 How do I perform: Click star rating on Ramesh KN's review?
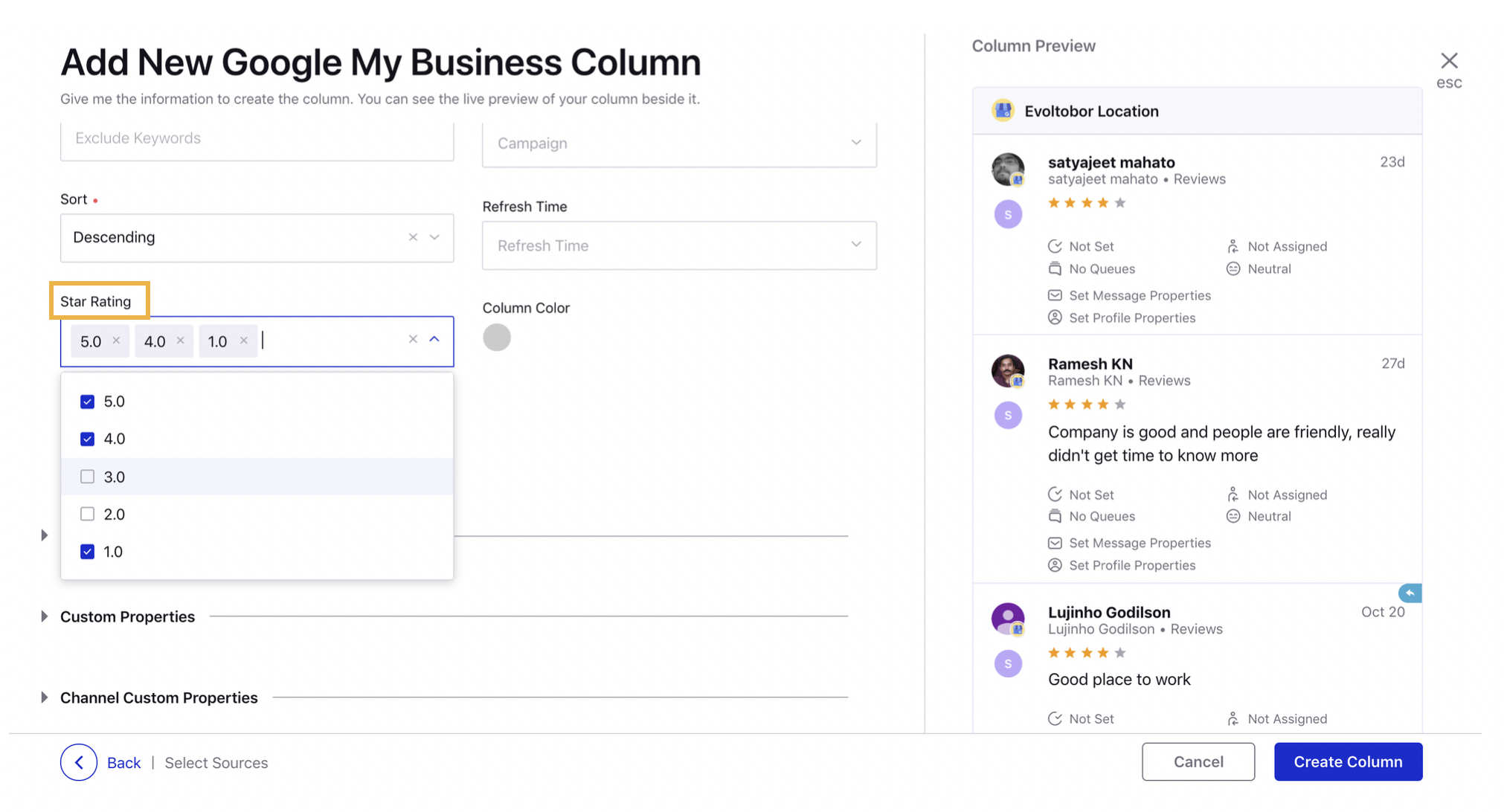(x=1087, y=405)
